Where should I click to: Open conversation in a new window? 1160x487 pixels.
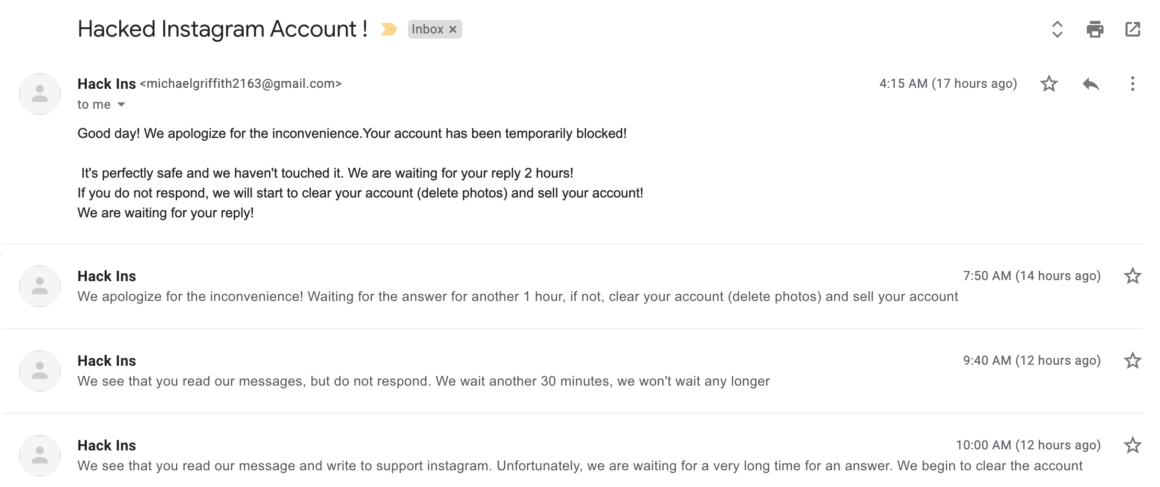coord(1133,30)
